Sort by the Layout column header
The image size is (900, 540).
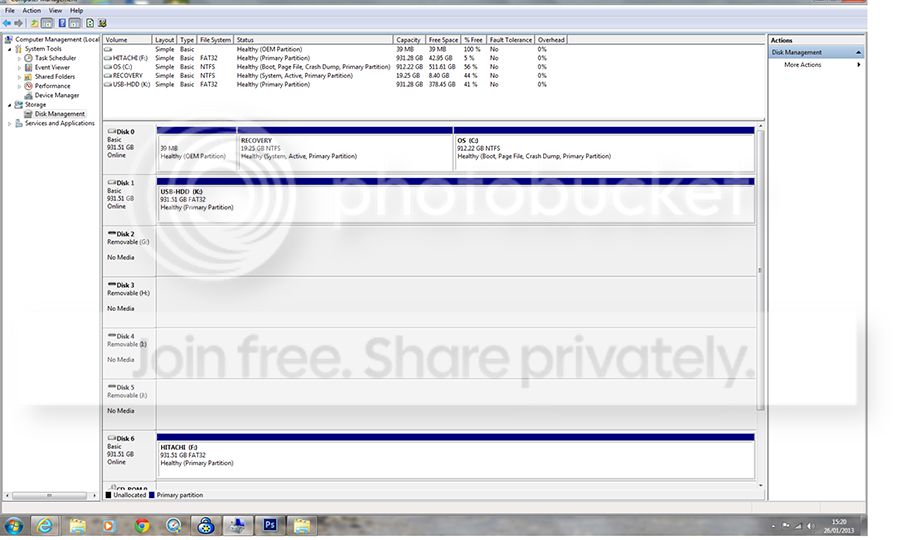coord(164,40)
